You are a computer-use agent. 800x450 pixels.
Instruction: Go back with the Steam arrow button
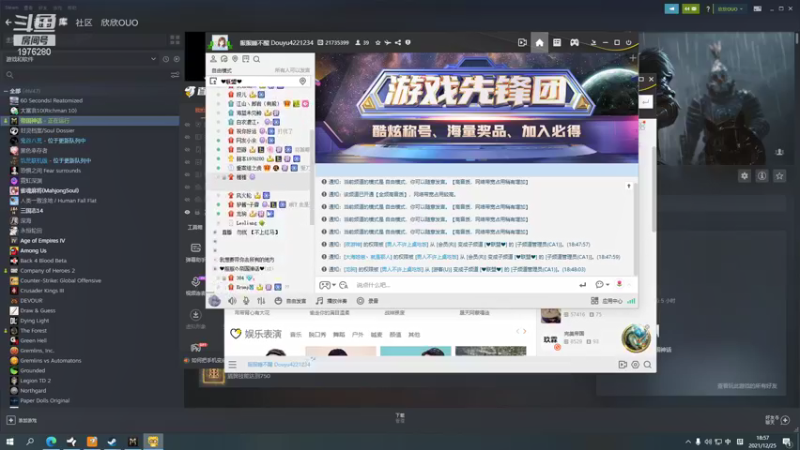[x=8, y=22]
